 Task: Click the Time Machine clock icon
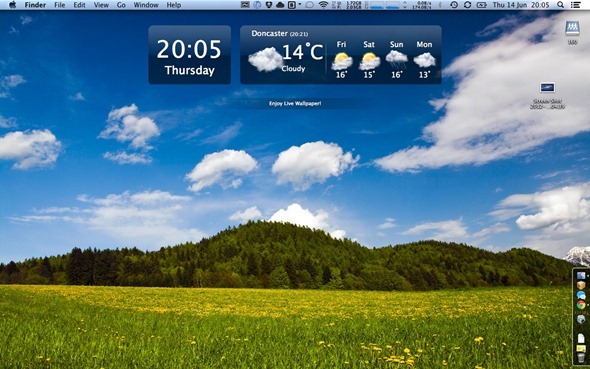454,5
